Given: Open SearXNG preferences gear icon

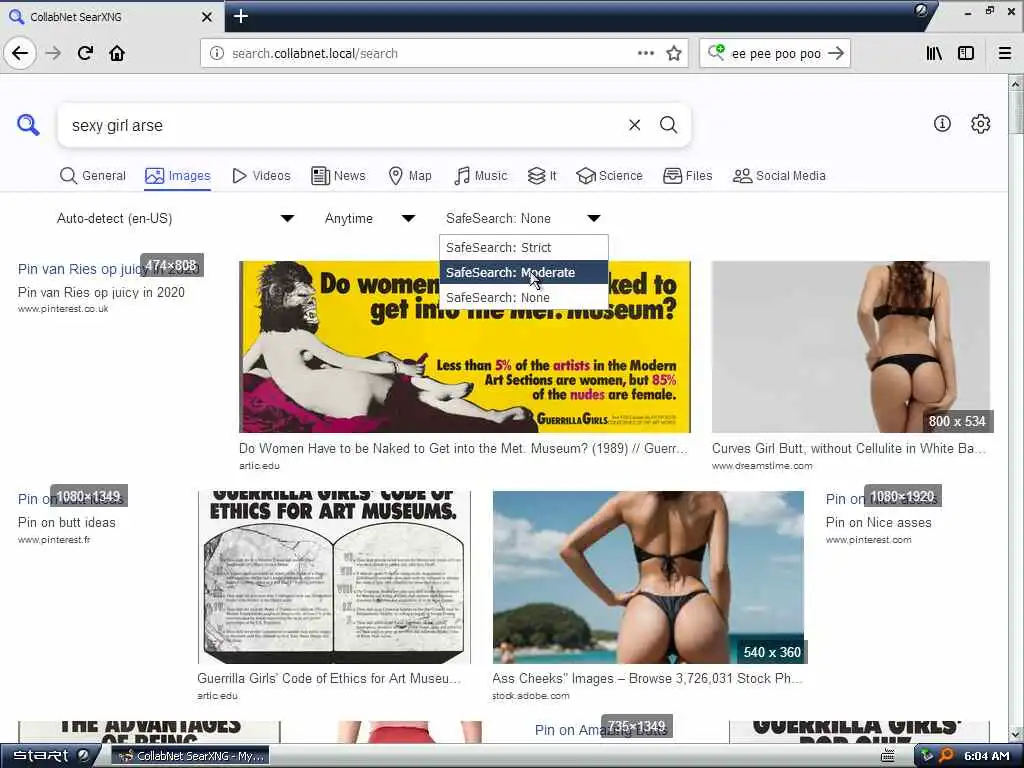Looking at the screenshot, I should [x=980, y=123].
